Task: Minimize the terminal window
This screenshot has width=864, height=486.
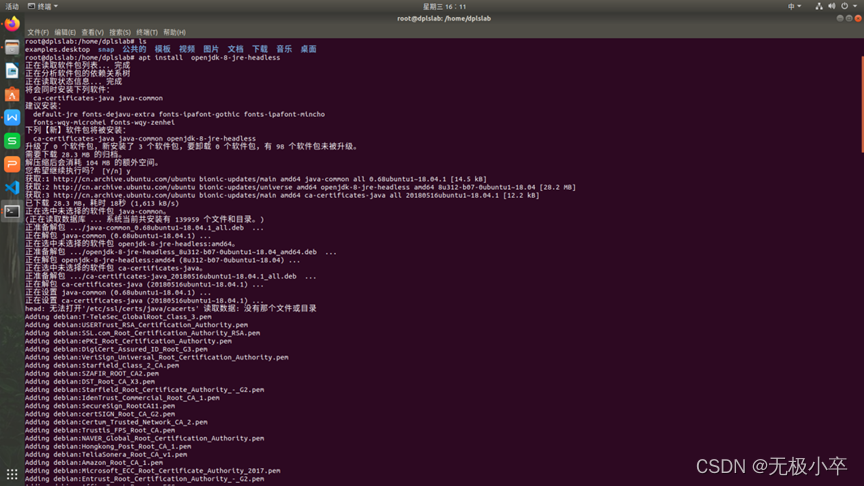Action: [x=840, y=18]
